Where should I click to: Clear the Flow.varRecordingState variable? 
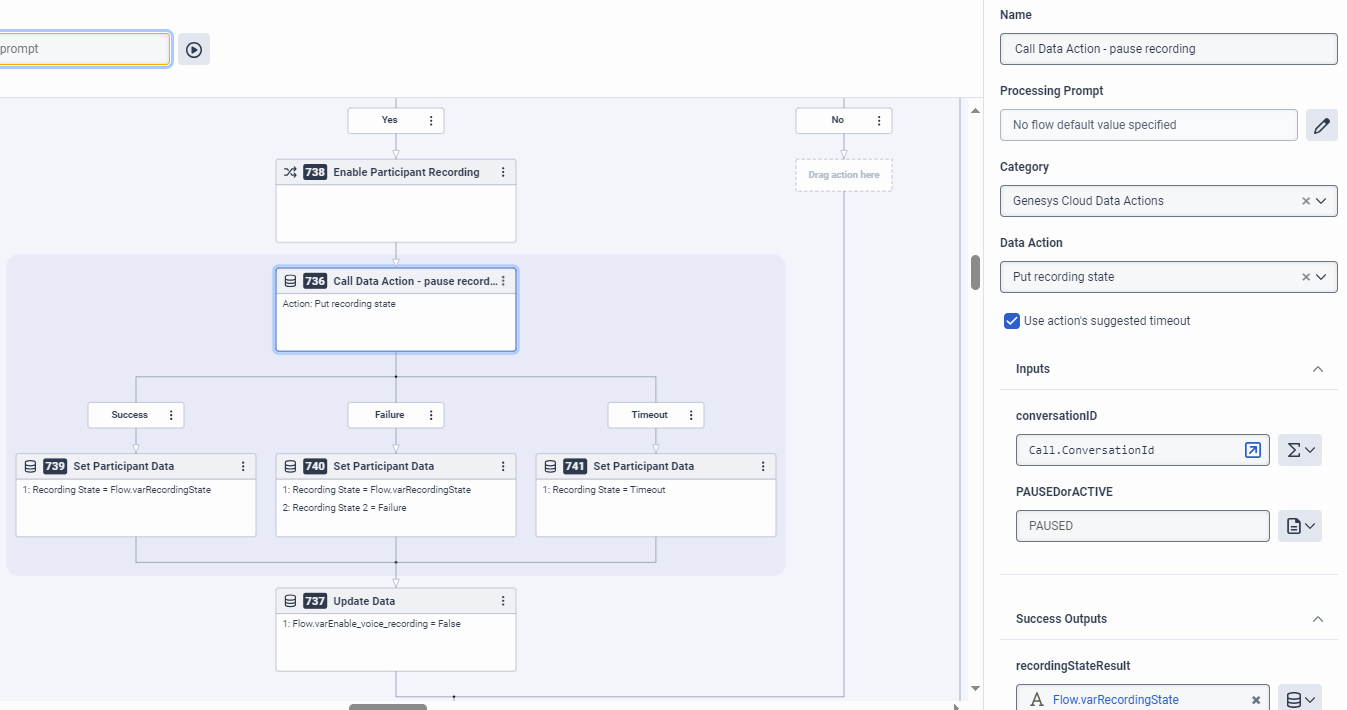coord(1256,700)
